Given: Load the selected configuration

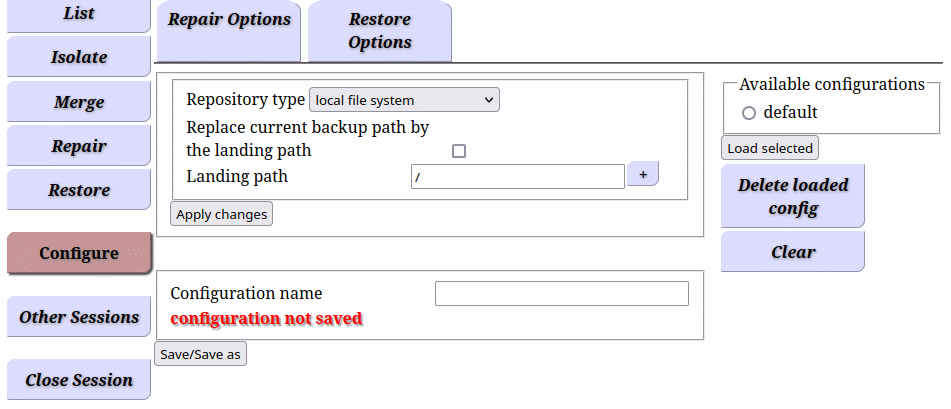Looking at the screenshot, I should (x=770, y=148).
